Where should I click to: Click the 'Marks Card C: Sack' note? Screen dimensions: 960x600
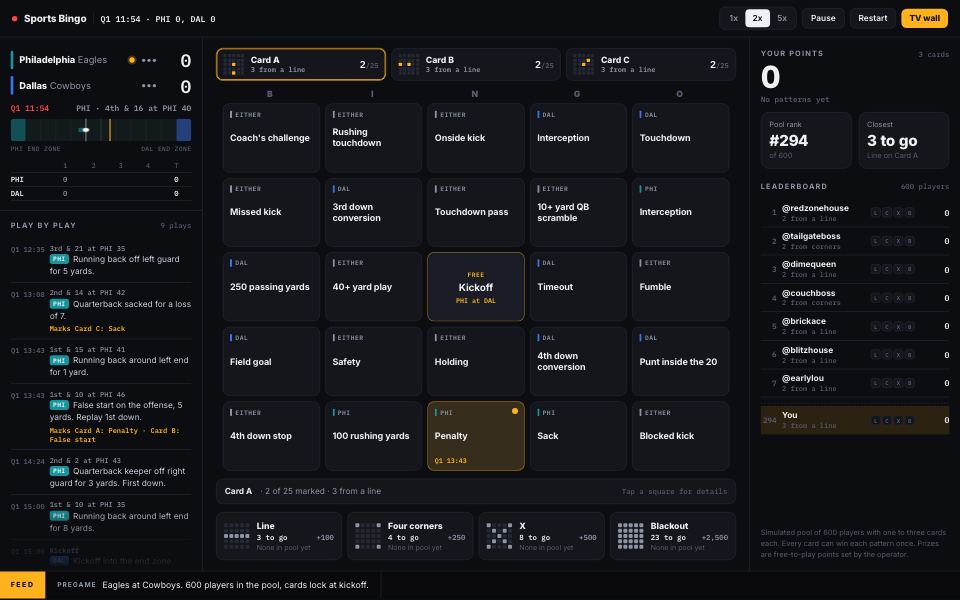tap(87, 329)
